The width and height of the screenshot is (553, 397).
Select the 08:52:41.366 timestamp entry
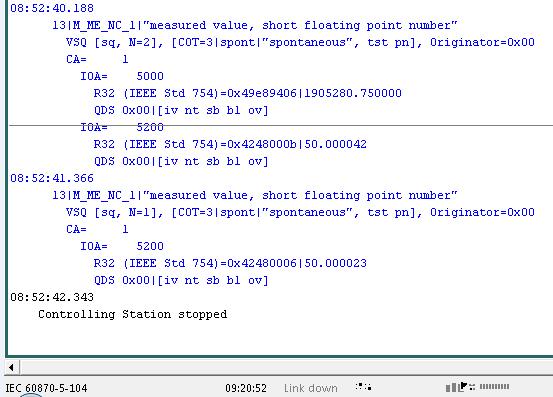tap(52, 178)
